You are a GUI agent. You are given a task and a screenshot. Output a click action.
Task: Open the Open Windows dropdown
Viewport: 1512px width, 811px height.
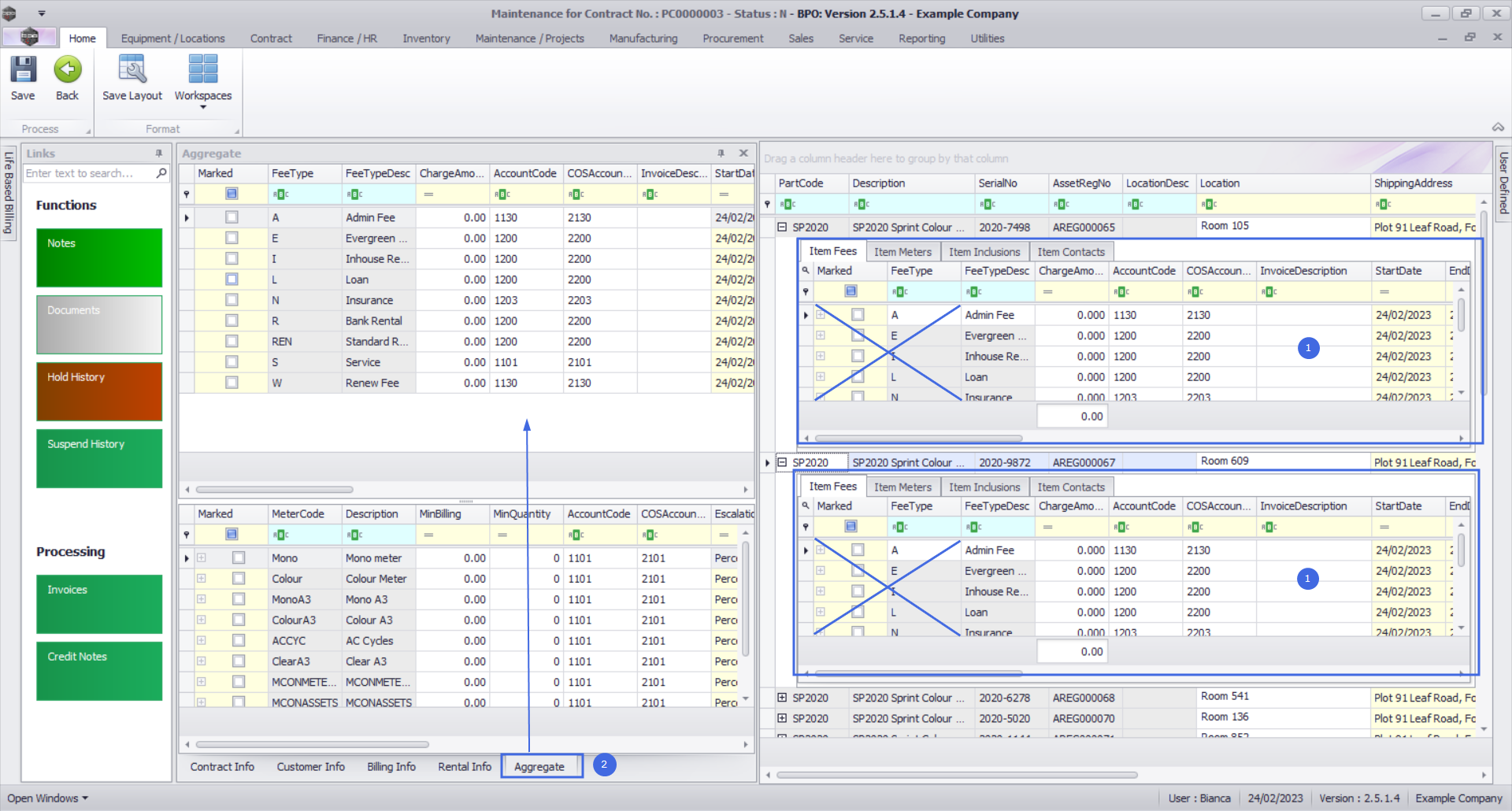pyautogui.click(x=48, y=798)
